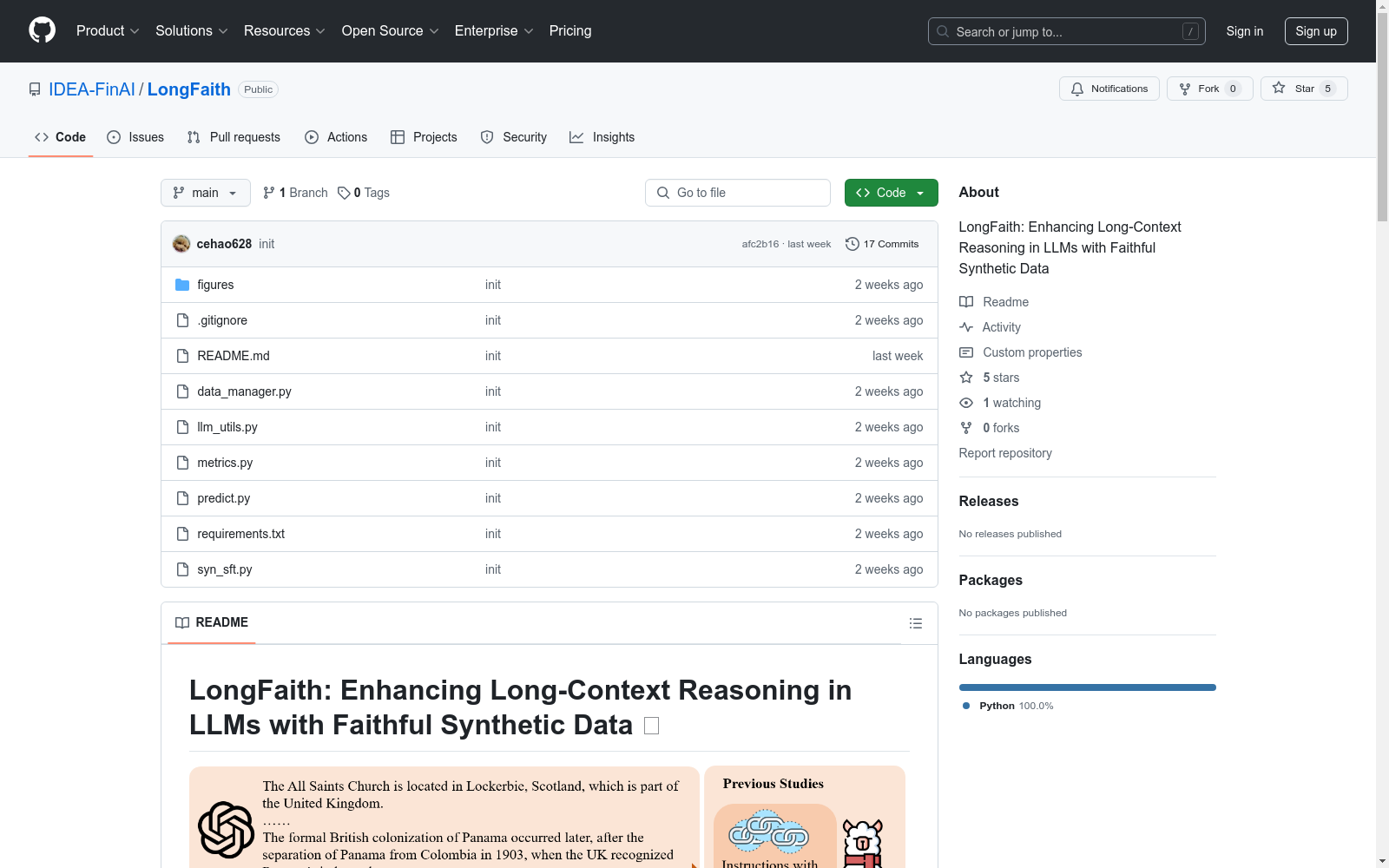The height and width of the screenshot is (868, 1389).
Task: Click the Notifications bell button
Action: 1109,89
